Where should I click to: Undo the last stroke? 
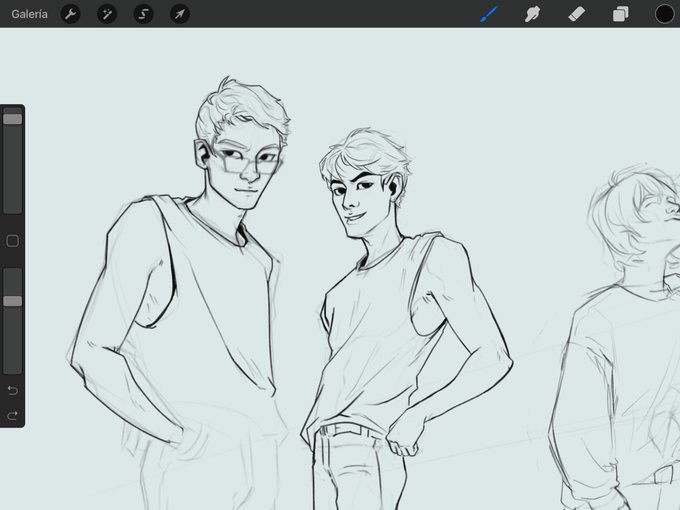(13, 390)
